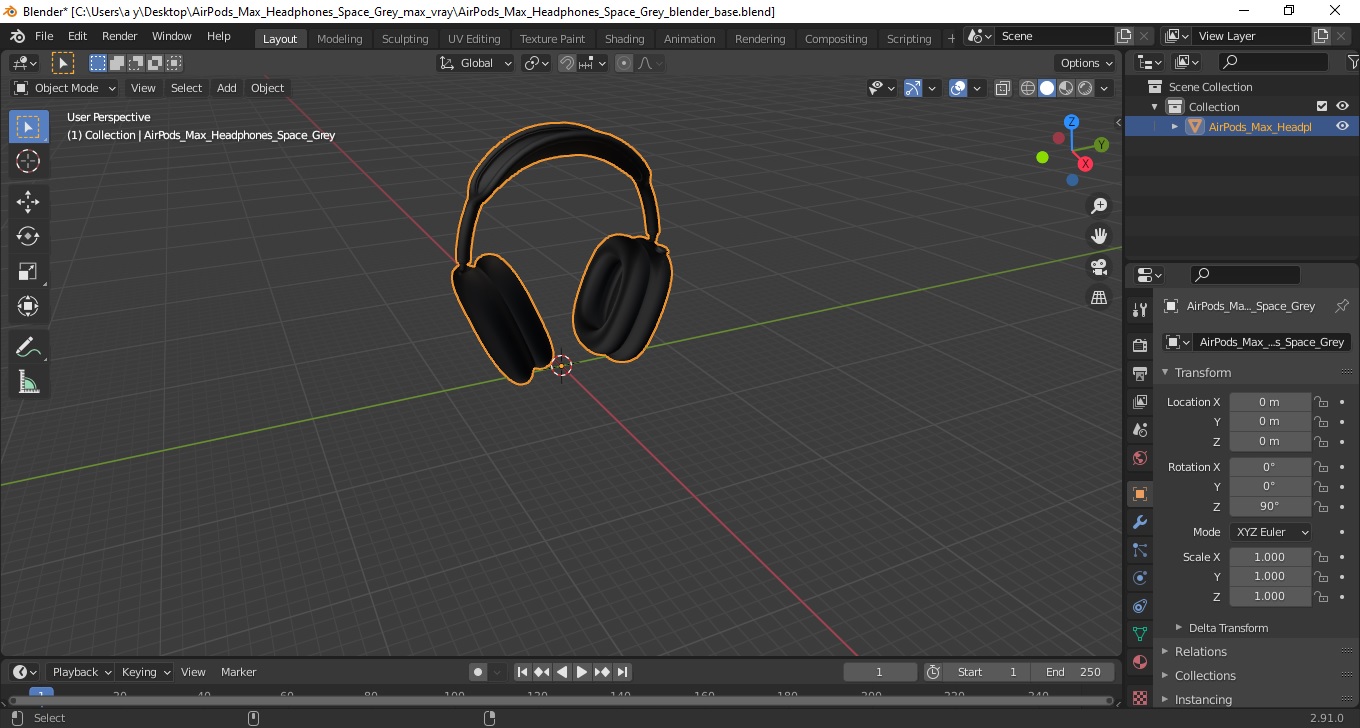Toggle snapping magnet button

click(567, 63)
